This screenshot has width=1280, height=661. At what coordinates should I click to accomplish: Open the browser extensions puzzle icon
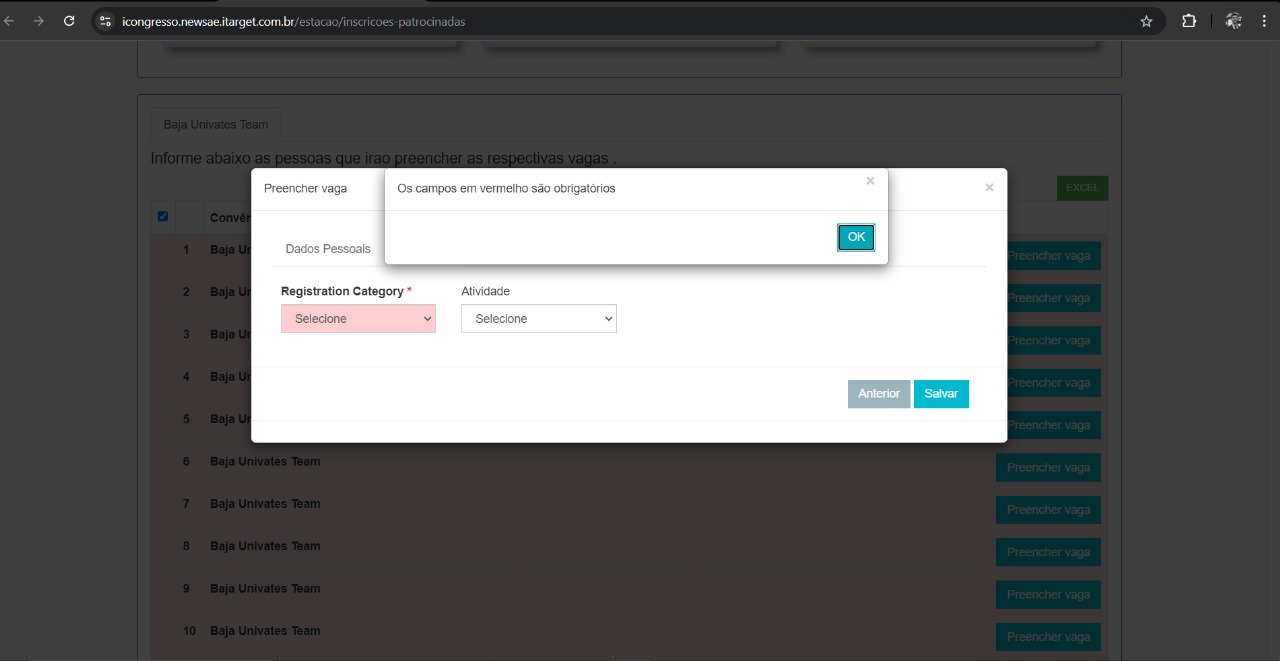pyautogui.click(x=1189, y=21)
